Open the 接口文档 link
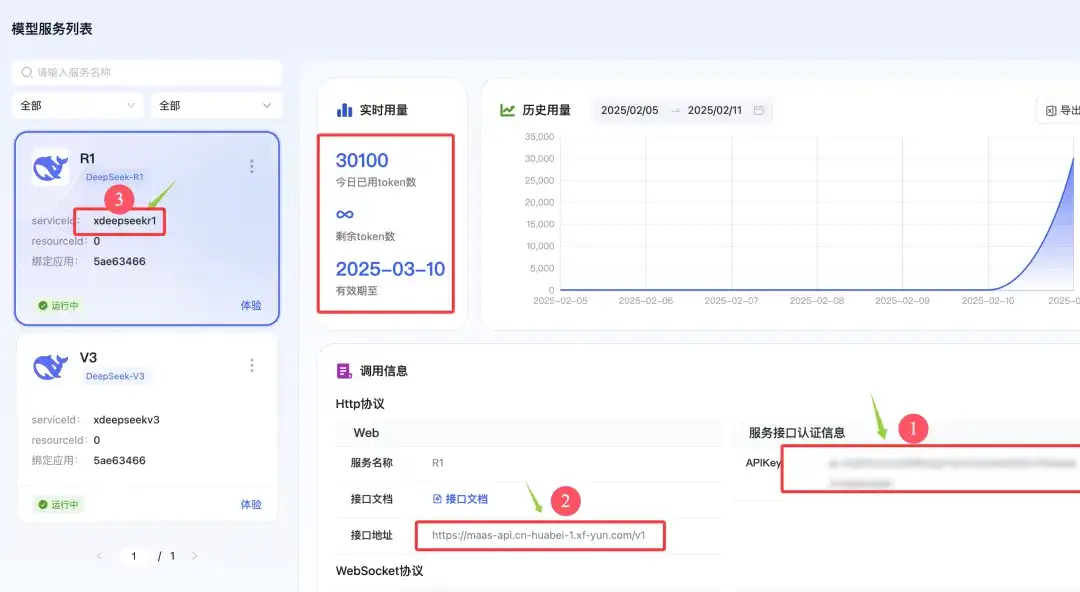This screenshot has height=592, width=1080. [460, 499]
